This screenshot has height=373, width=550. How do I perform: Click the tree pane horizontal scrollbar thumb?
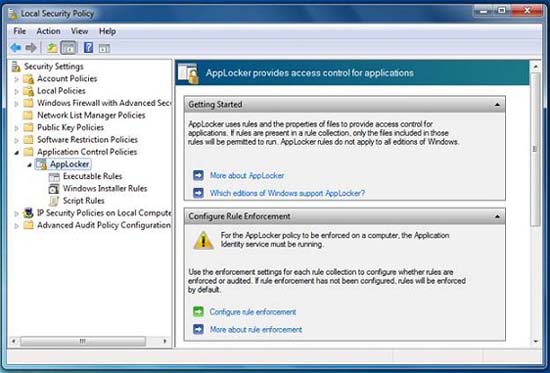(83, 341)
